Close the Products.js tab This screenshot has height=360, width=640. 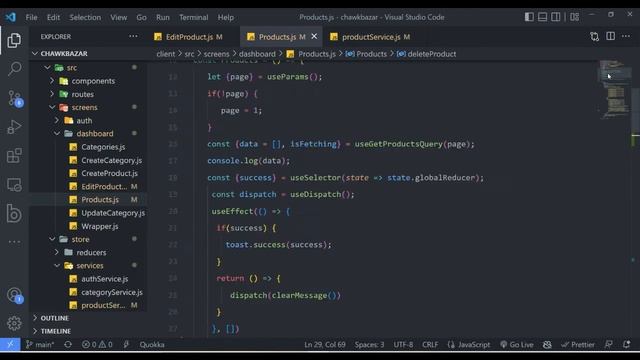(x=314, y=36)
